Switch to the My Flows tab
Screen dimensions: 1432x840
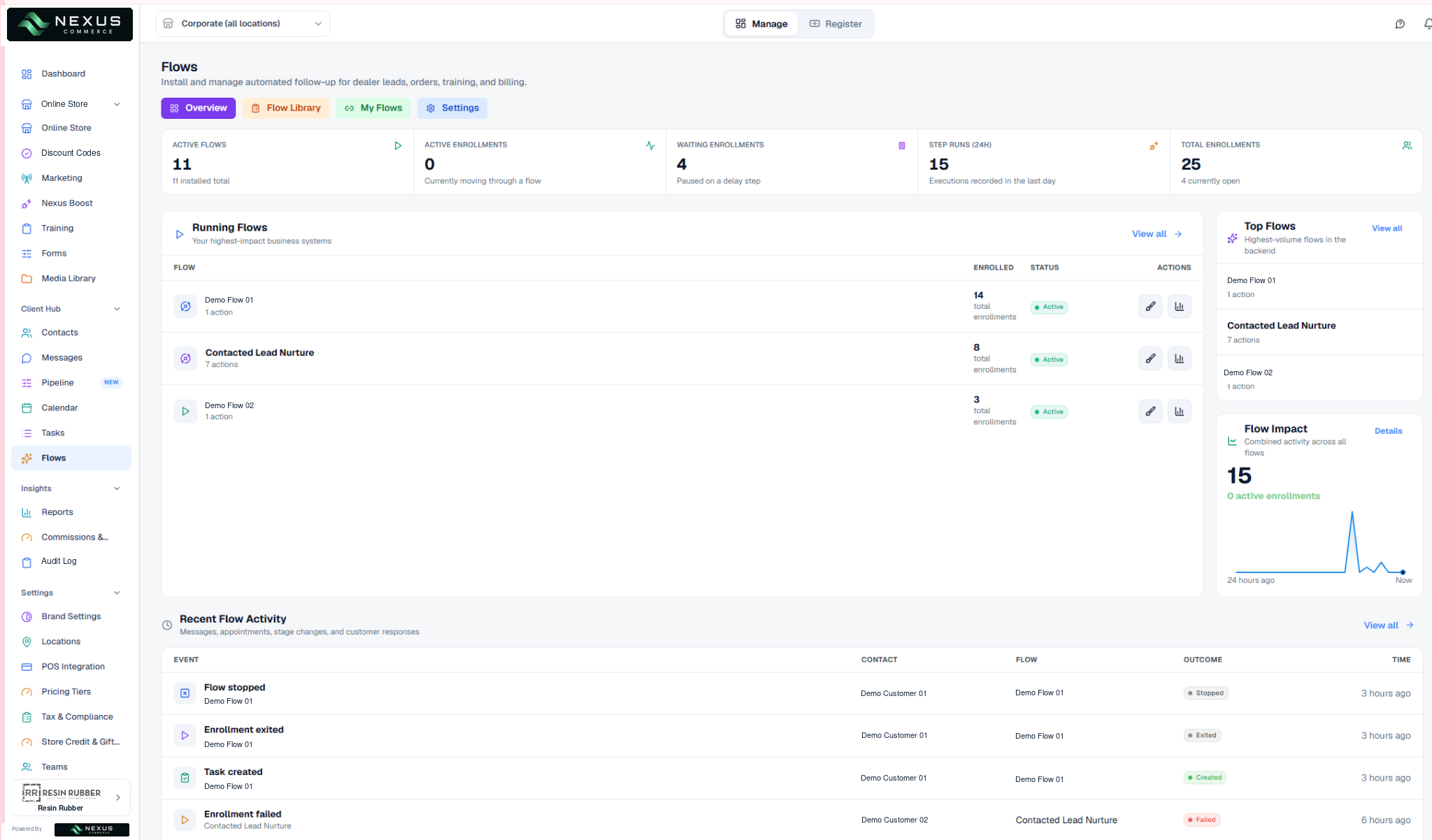point(373,108)
